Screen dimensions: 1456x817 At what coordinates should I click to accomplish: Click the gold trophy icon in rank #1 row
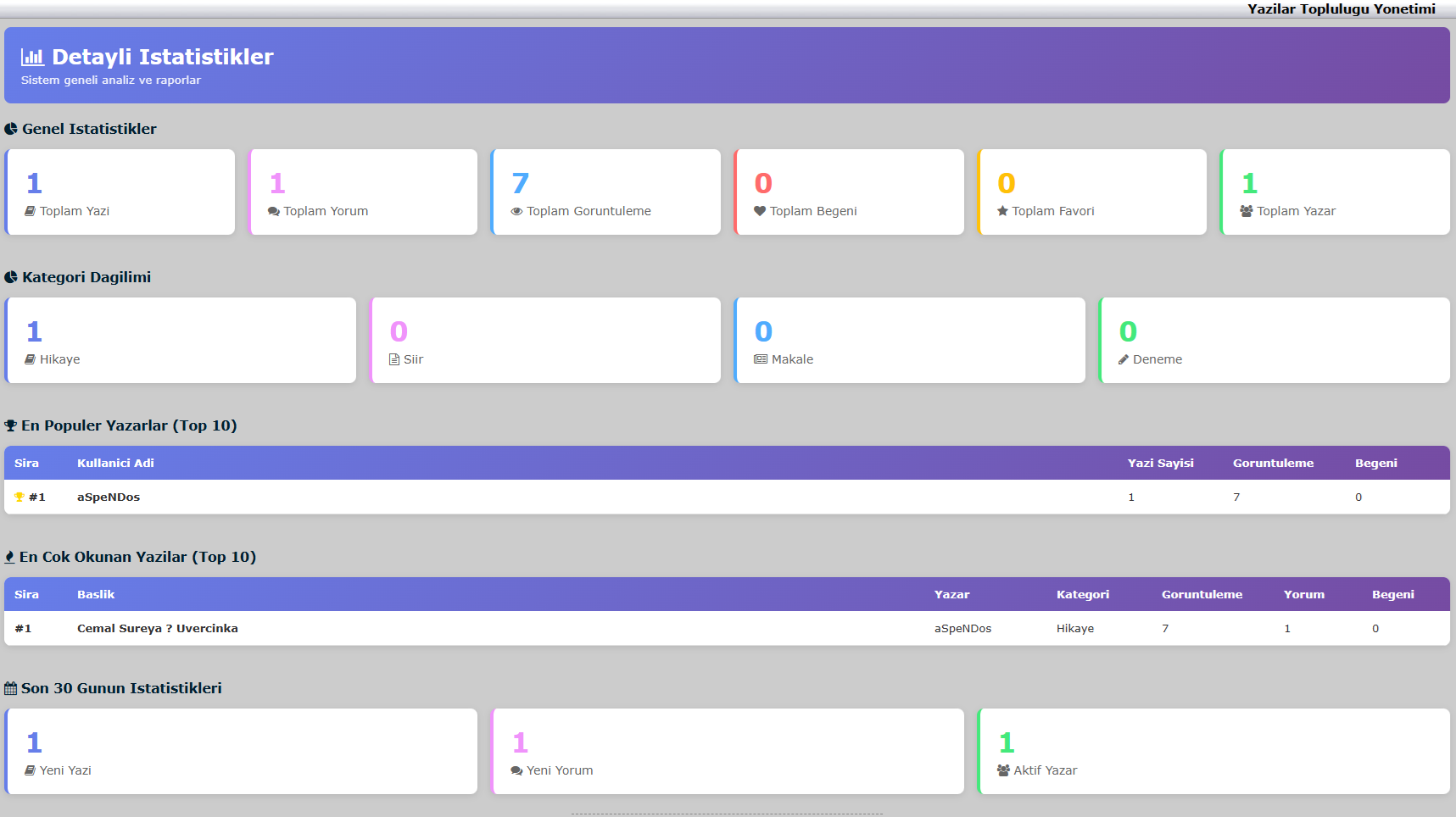[20, 497]
